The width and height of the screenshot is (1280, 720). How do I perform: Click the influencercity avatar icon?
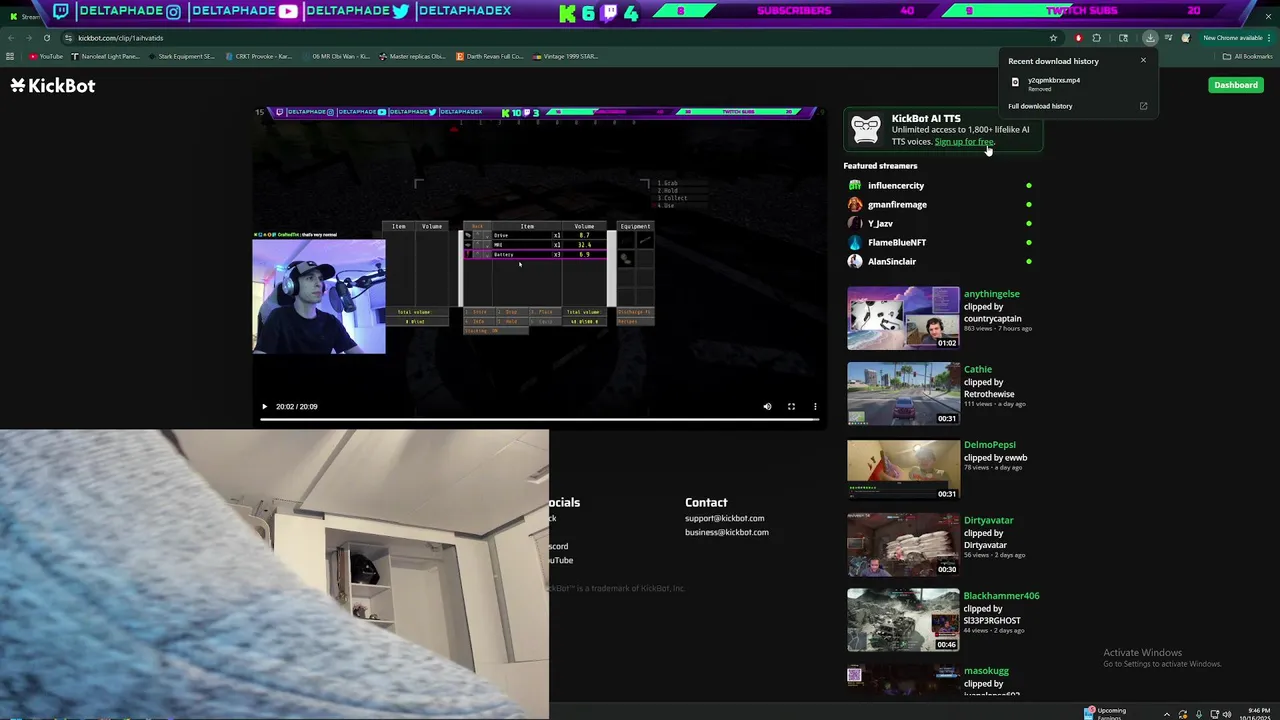855,186
